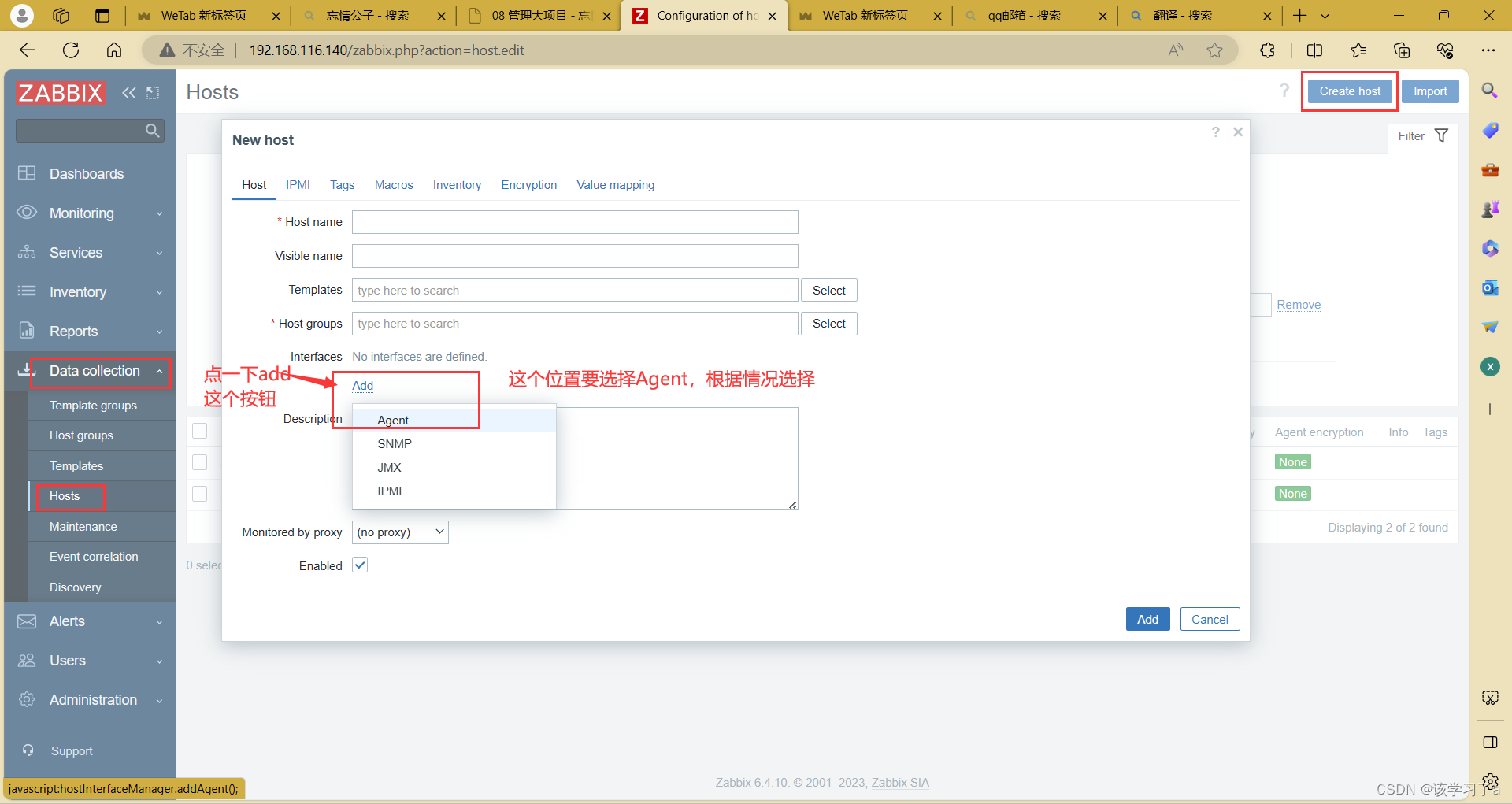Screen dimensions: 1512x804
Task: Open browser extensions puzzle icon
Action: tap(1267, 50)
